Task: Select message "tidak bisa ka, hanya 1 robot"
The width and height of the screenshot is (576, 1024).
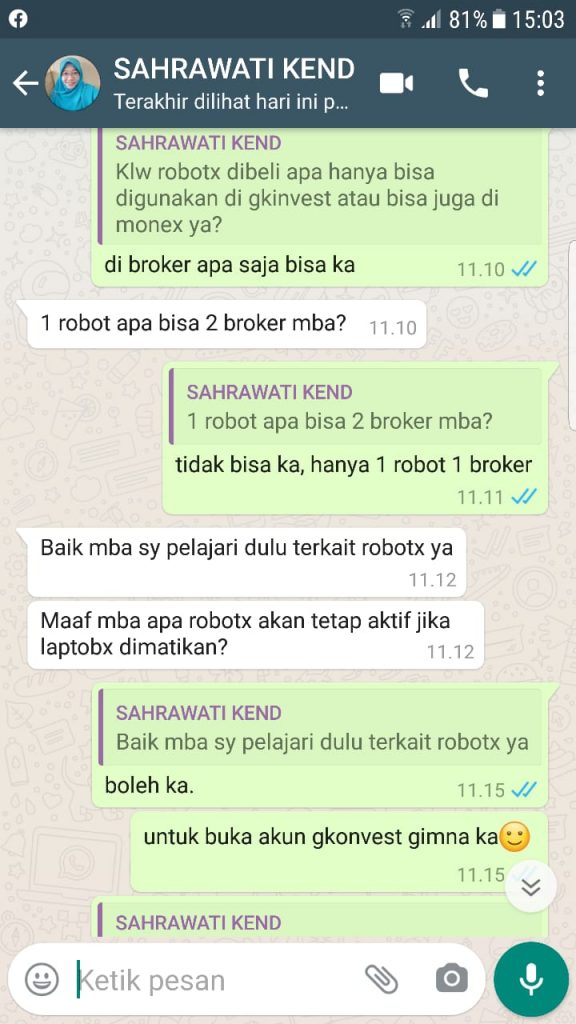Action: coord(355,466)
